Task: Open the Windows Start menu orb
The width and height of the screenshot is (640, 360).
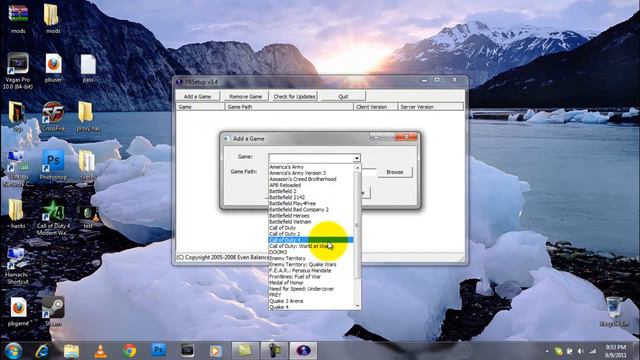Action: tap(13, 351)
